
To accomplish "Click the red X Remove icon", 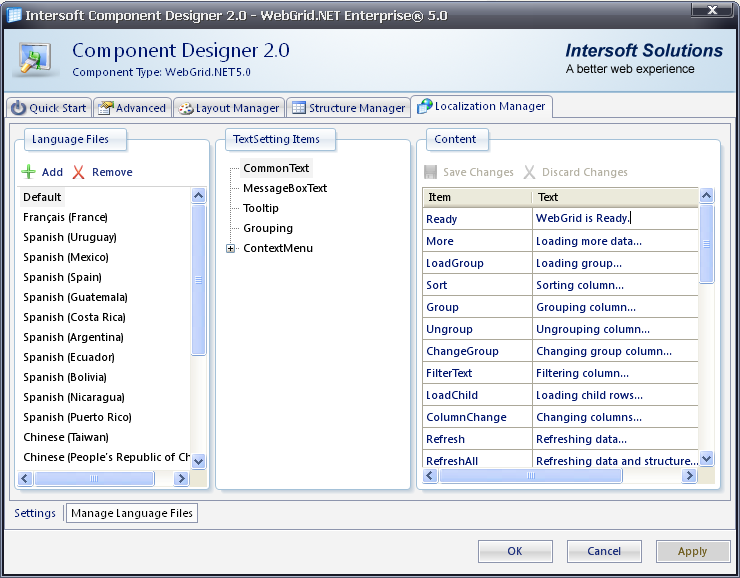I will (78, 172).
